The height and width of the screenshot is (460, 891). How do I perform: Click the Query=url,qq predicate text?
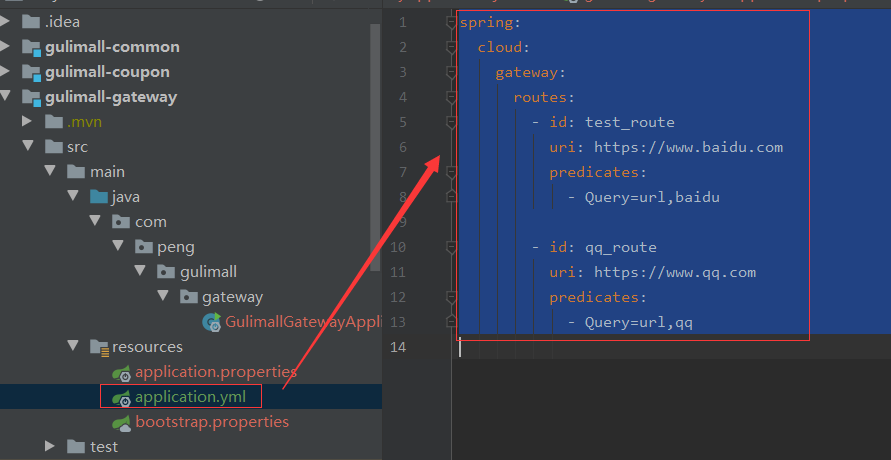click(639, 322)
